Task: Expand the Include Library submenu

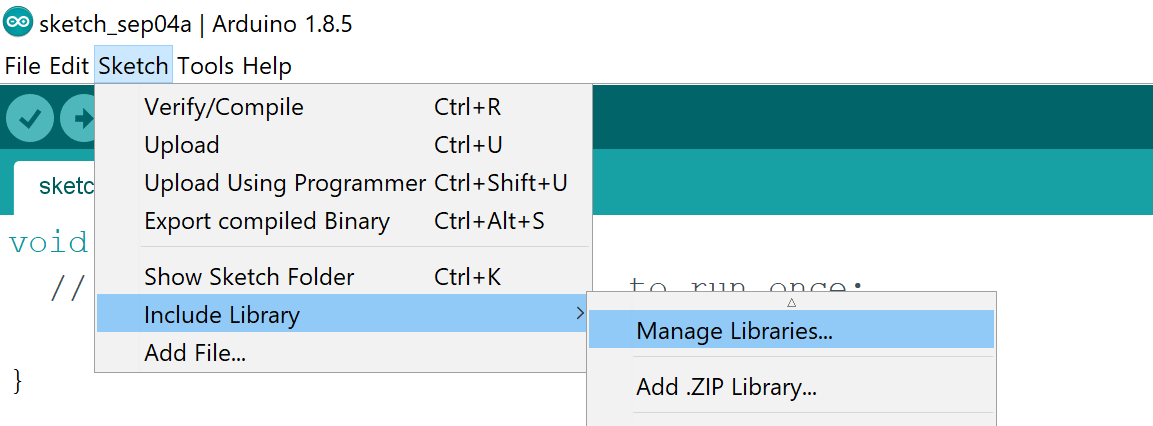Action: tap(343, 315)
